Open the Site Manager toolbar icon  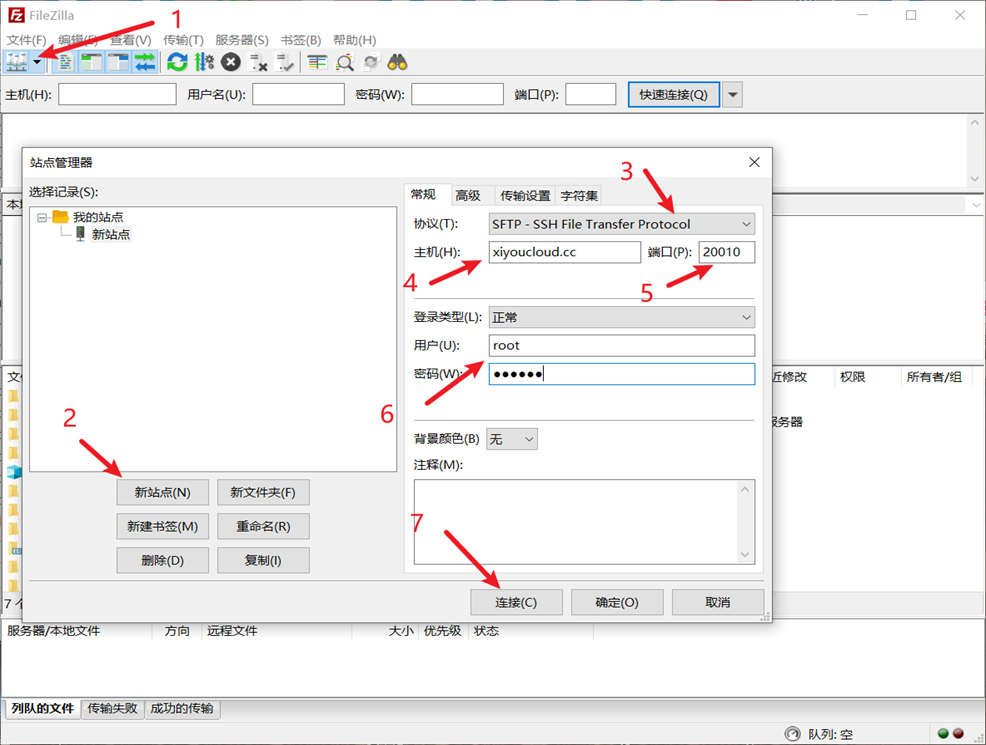[16, 62]
